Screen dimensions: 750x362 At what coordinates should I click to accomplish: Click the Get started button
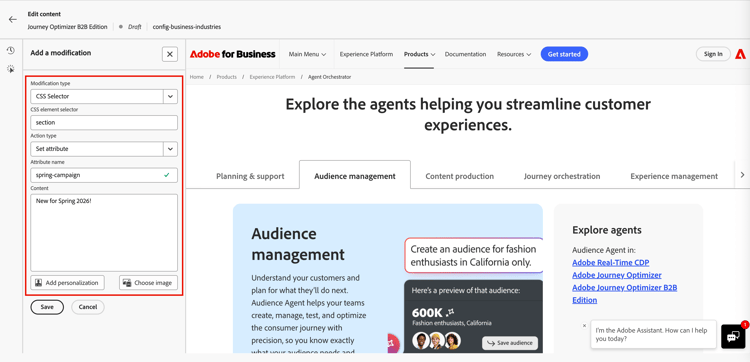tap(564, 54)
